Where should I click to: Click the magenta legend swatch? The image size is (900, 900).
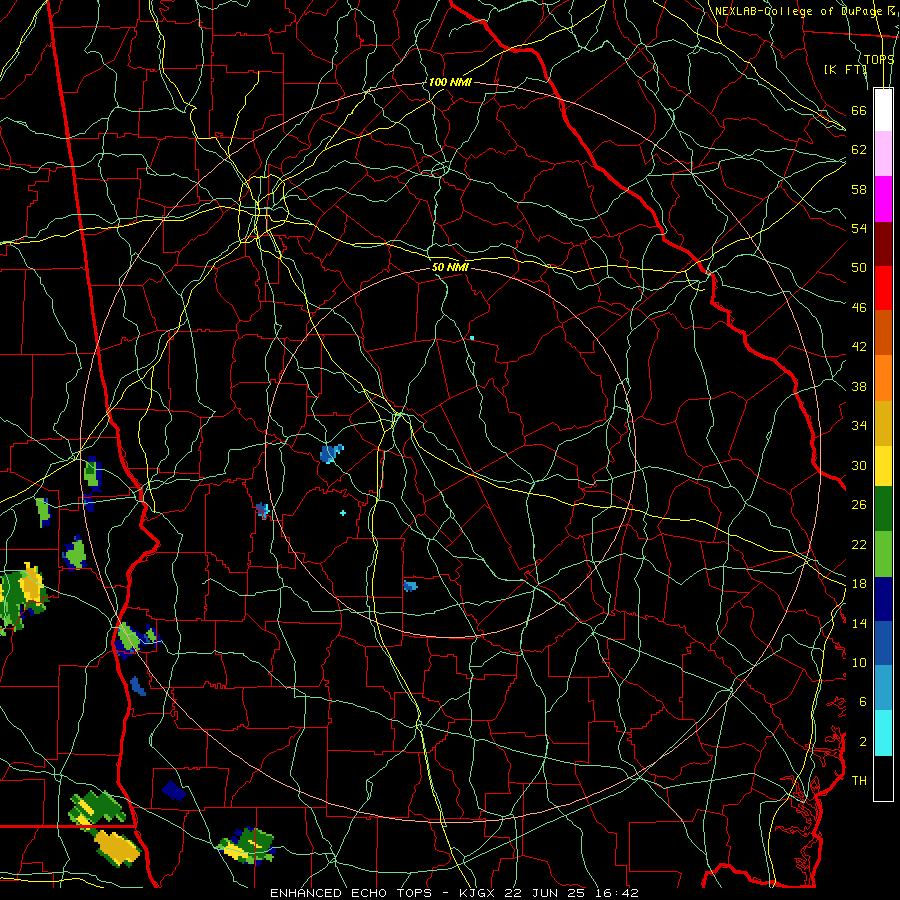tap(883, 199)
